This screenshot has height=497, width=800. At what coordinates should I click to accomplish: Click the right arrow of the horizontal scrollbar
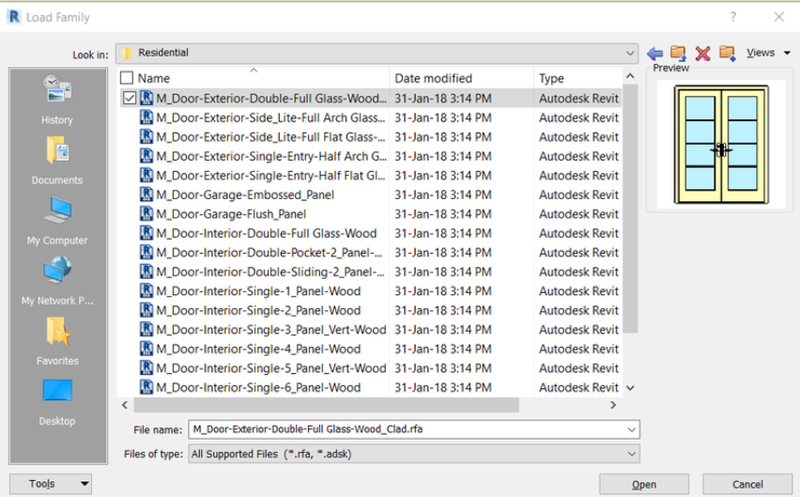pos(613,405)
